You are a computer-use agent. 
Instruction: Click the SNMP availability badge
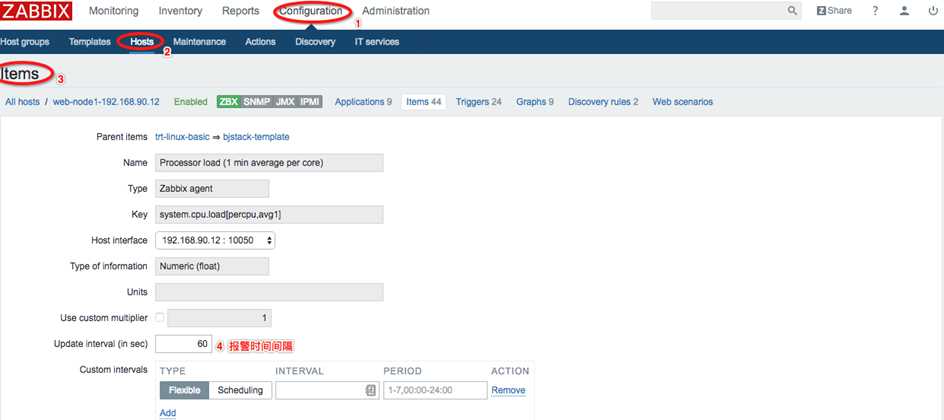point(256,102)
